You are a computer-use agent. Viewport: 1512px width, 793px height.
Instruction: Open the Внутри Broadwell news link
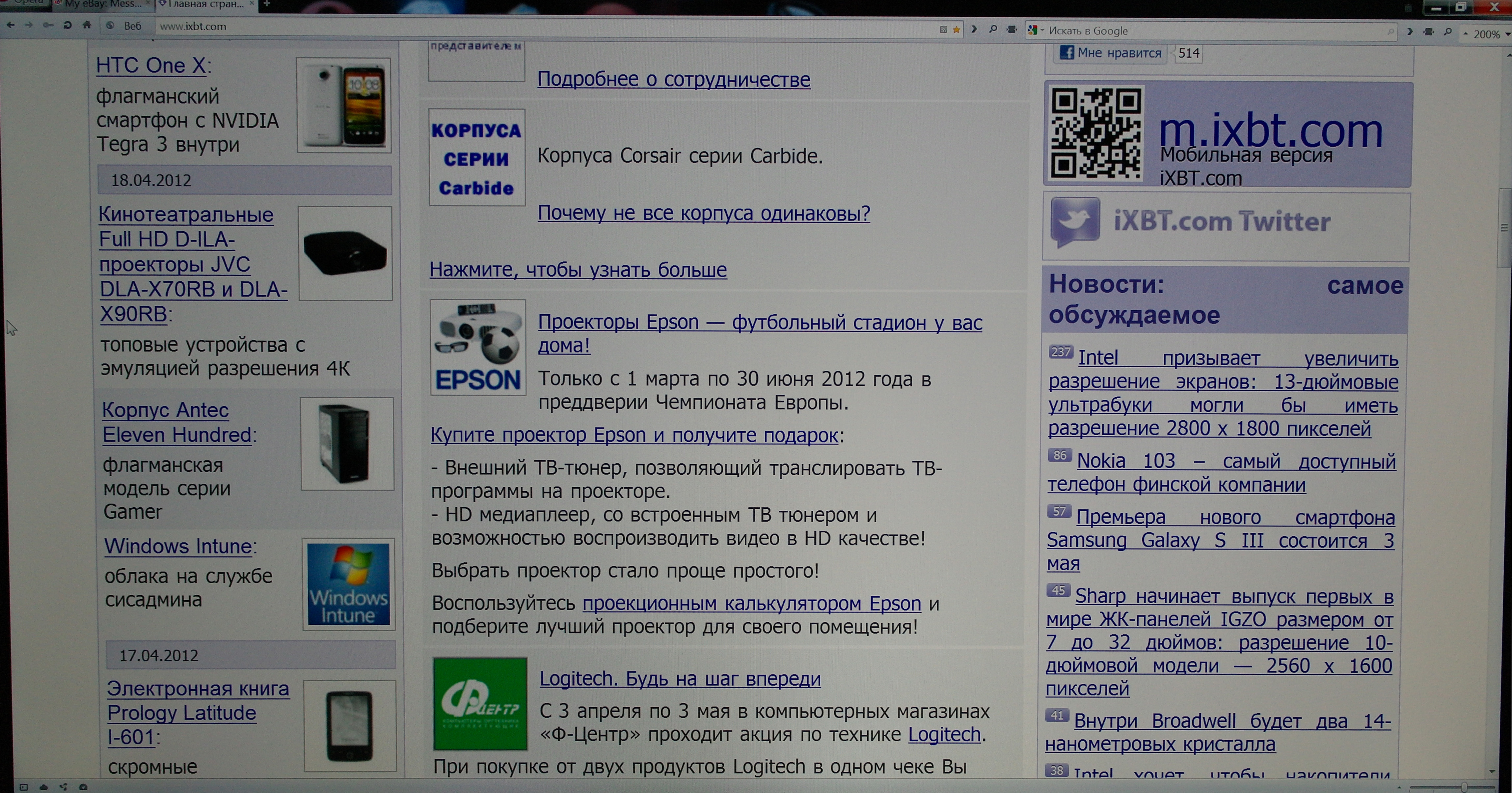click(x=1218, y=732)
